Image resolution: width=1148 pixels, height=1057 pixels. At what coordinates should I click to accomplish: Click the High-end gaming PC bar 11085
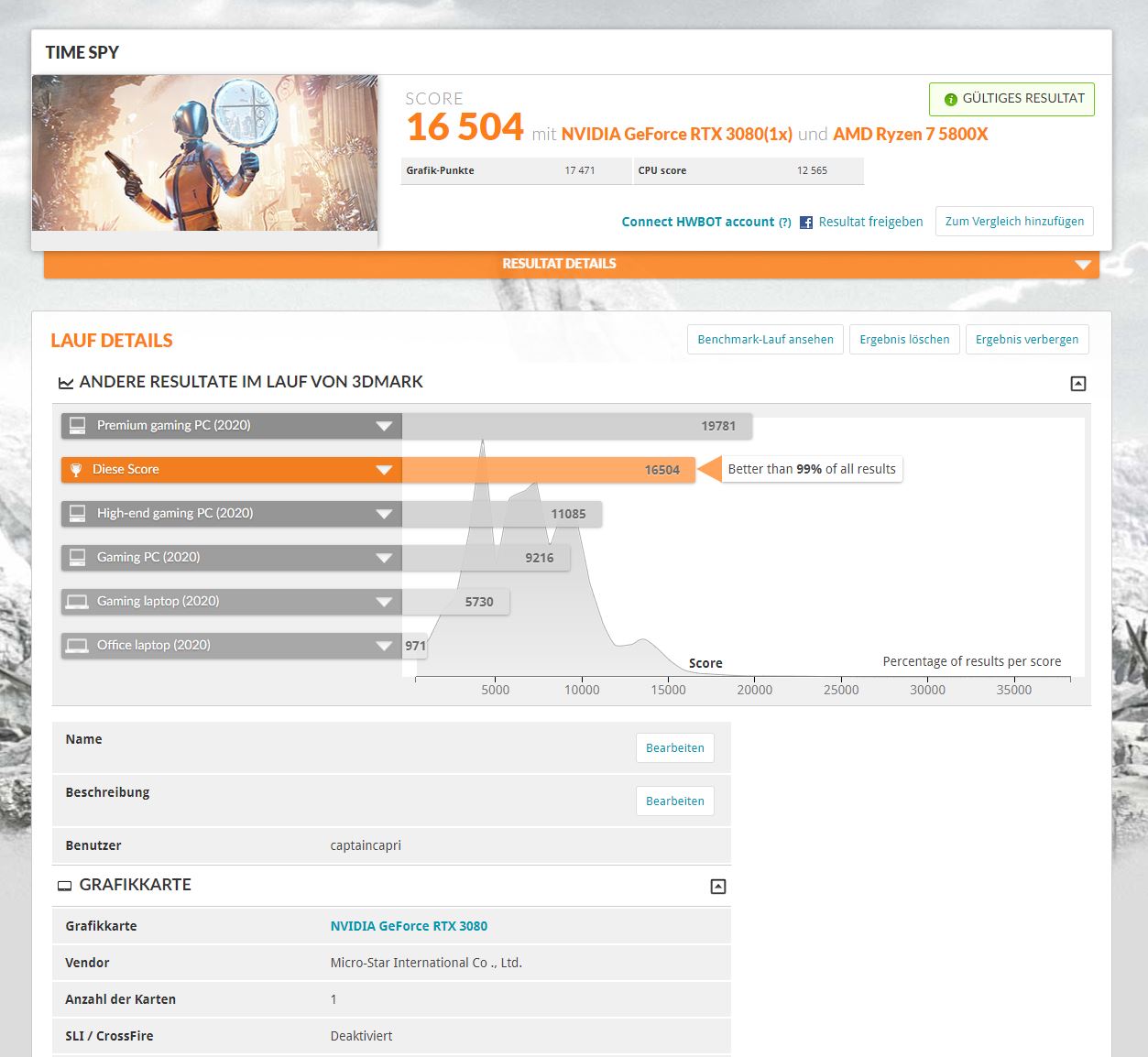point(502,514)
